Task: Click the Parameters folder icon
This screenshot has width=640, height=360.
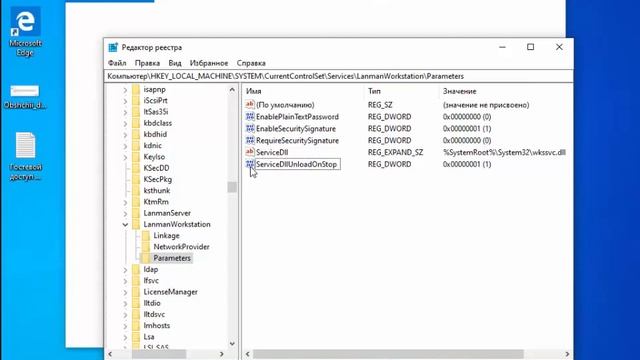Action: click(146, 258)
